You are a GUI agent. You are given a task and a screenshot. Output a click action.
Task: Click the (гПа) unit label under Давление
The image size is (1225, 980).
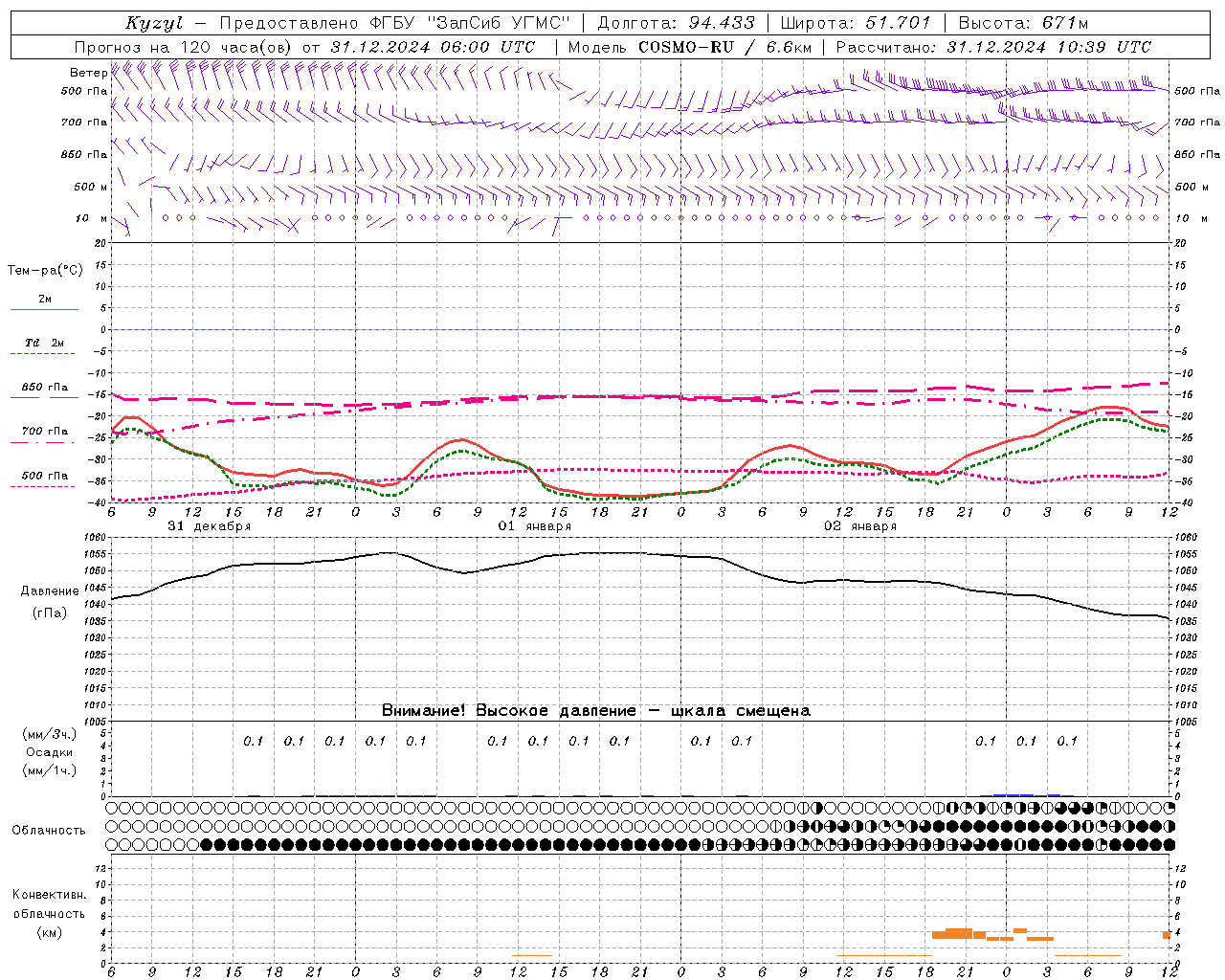point(50,613)
